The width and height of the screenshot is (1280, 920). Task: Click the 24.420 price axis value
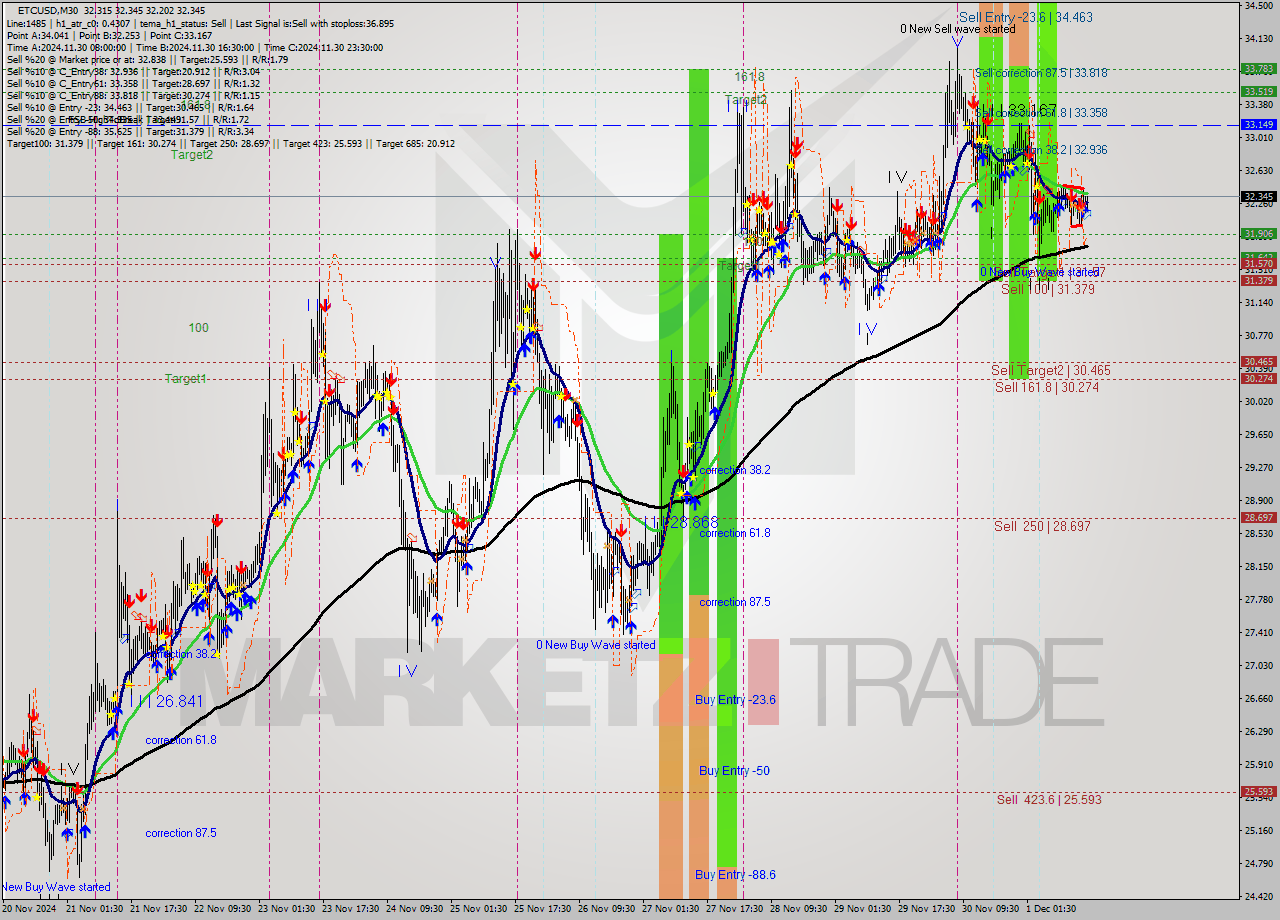pyautogui.click(x=1257, y=897)
